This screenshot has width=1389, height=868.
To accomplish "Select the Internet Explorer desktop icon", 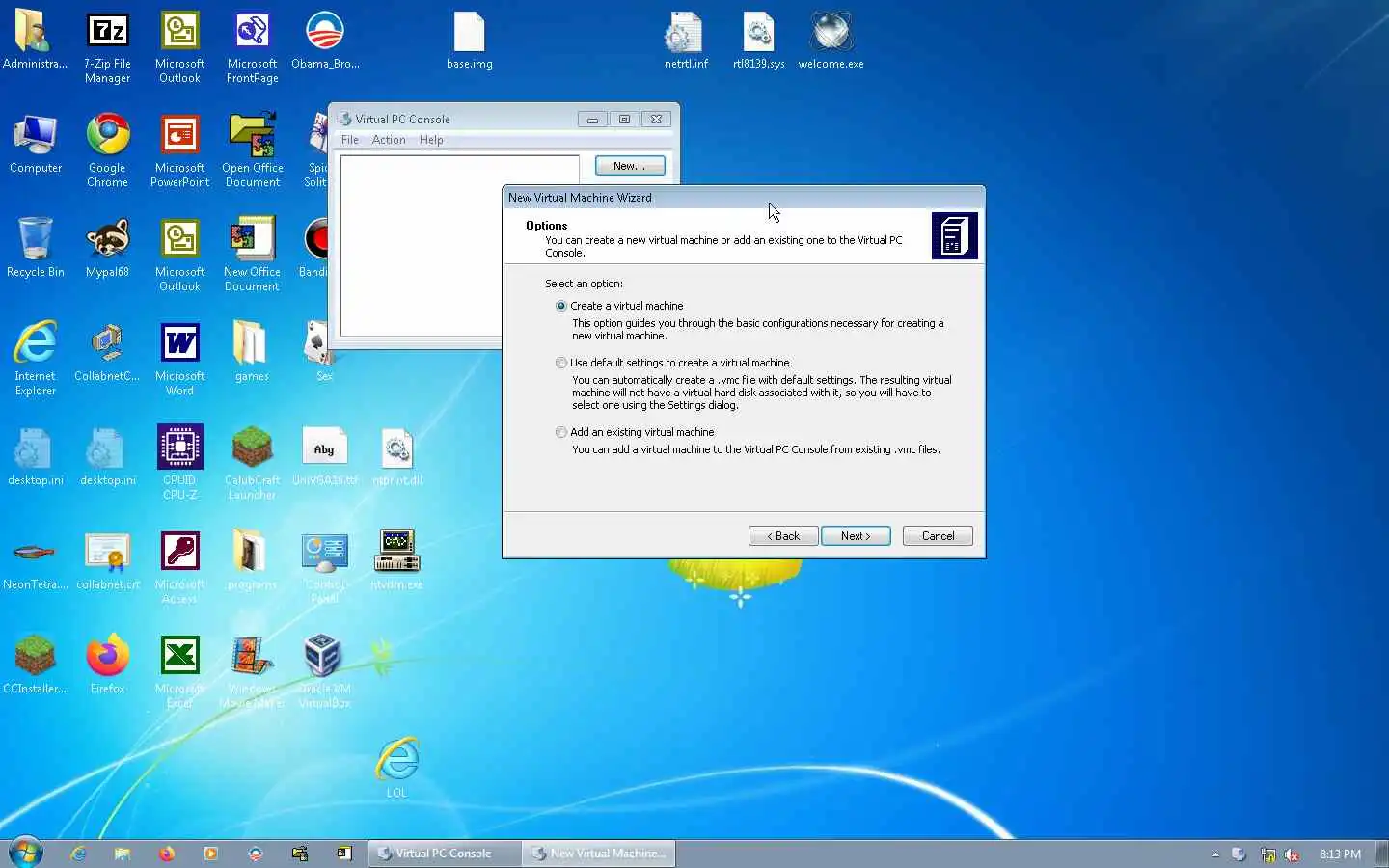I will (36, 360).
